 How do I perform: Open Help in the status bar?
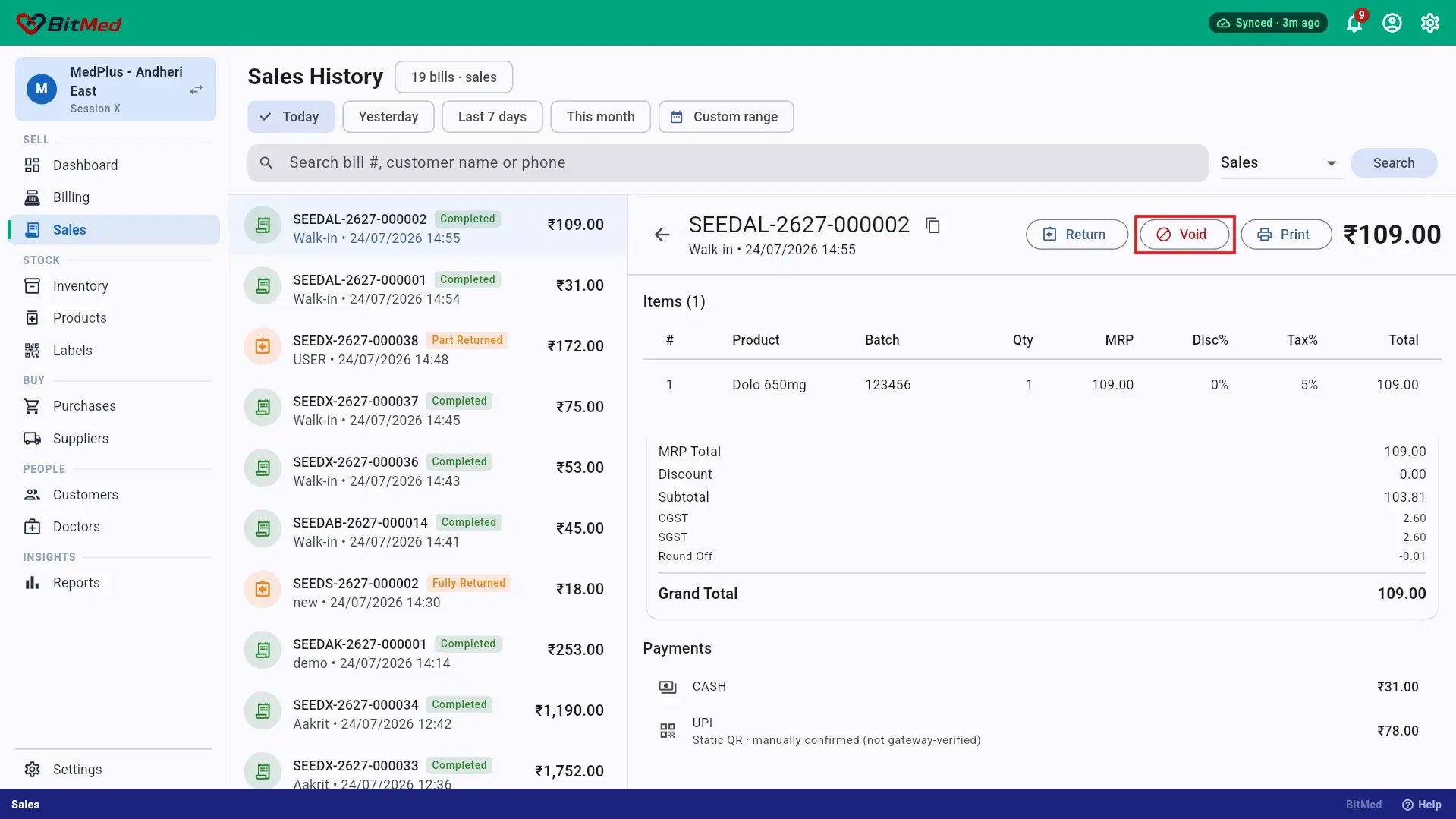click(x=1421, y=805)
